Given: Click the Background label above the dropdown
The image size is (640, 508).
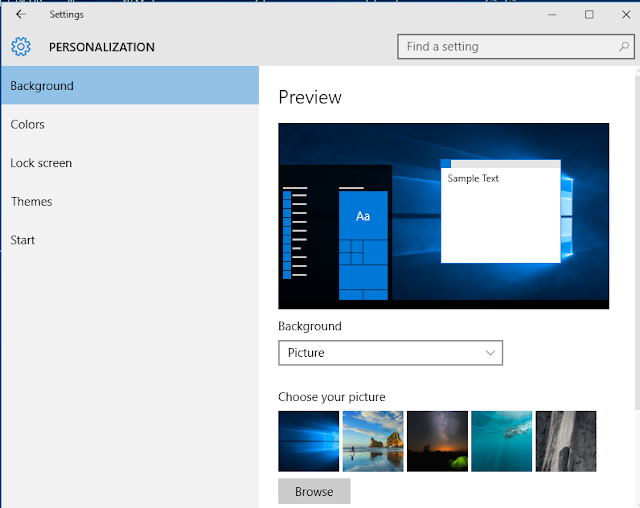Looking at the screenshot, I should pos(310,326).
